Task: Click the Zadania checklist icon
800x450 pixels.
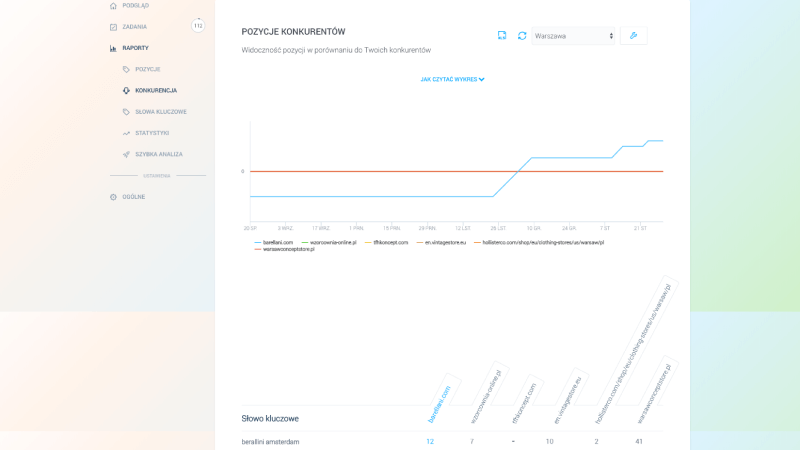Action: click(113, 27)
